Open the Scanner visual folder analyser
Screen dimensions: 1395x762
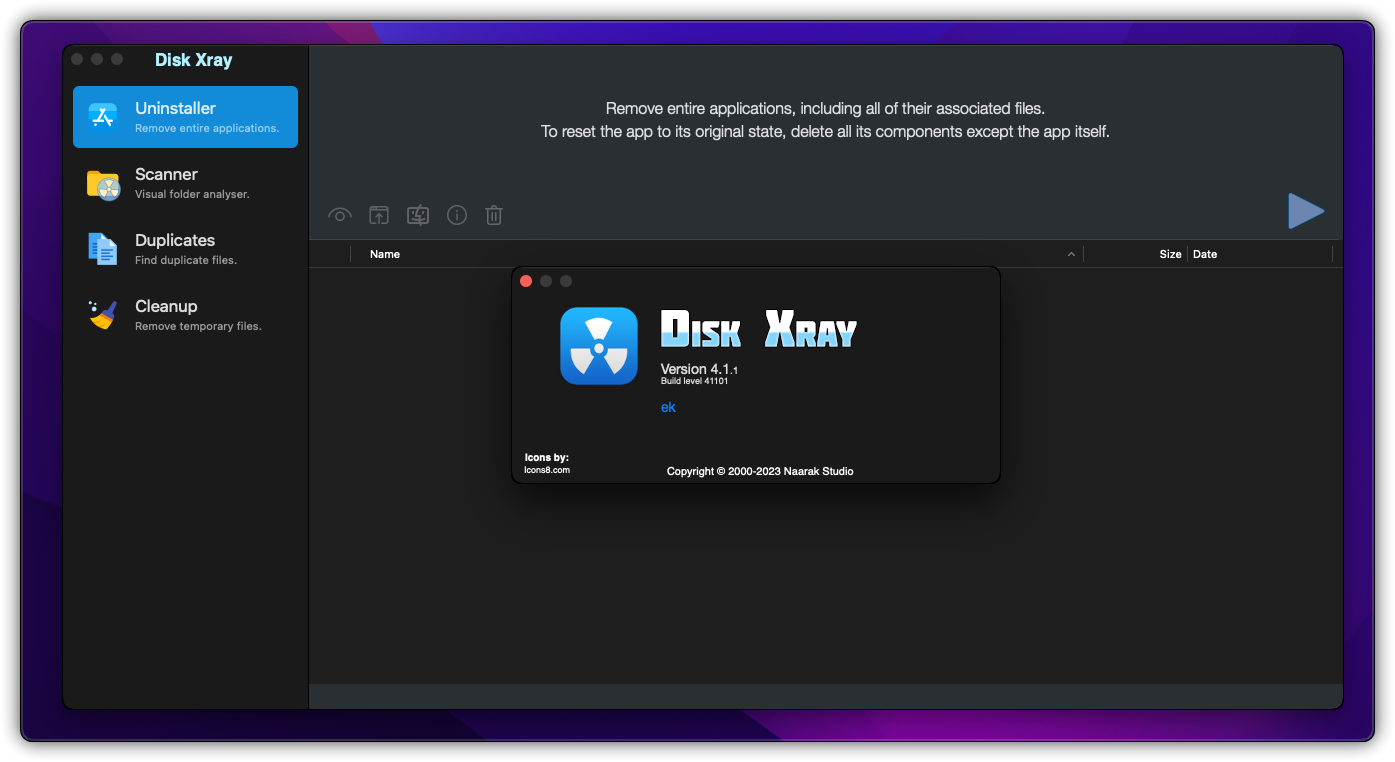pos(185,183)
